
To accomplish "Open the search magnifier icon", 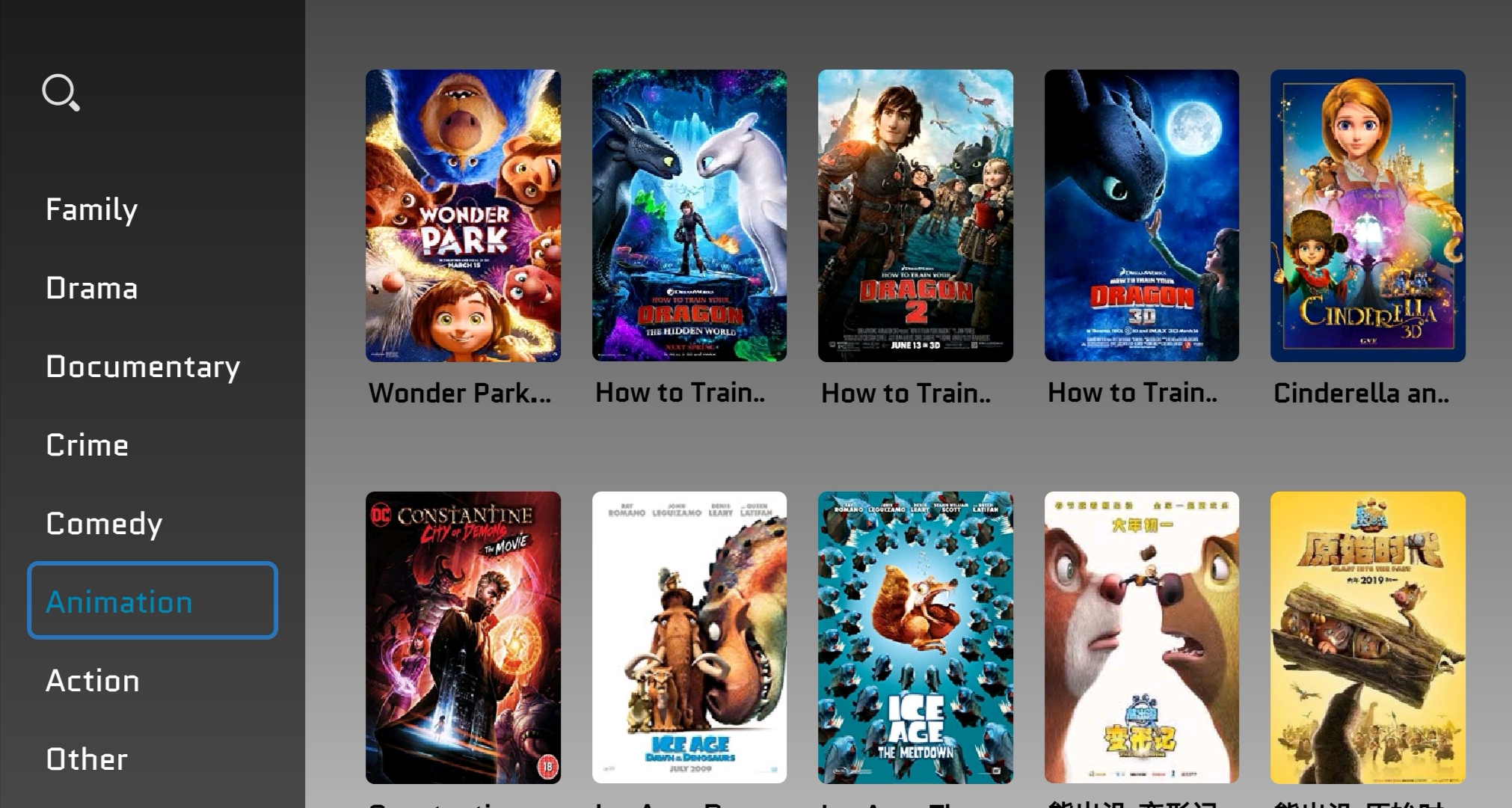I will tap(61, 93).
